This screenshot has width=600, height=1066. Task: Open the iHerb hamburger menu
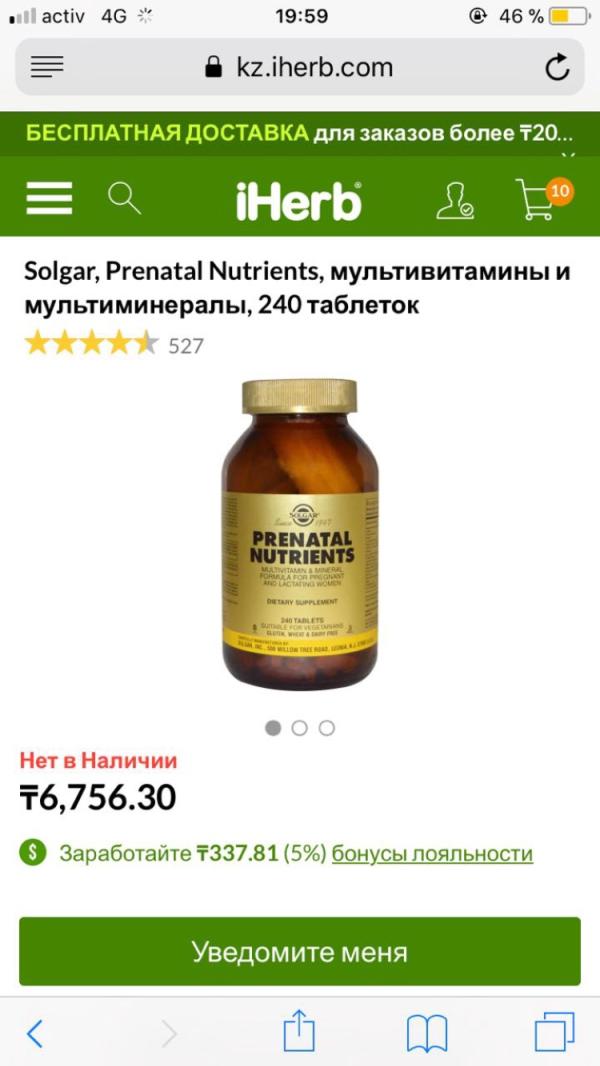(49, 198)
